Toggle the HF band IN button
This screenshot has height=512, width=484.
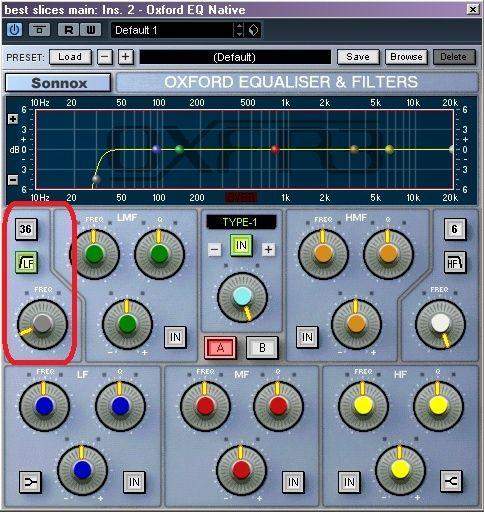[x=349, y=482]
